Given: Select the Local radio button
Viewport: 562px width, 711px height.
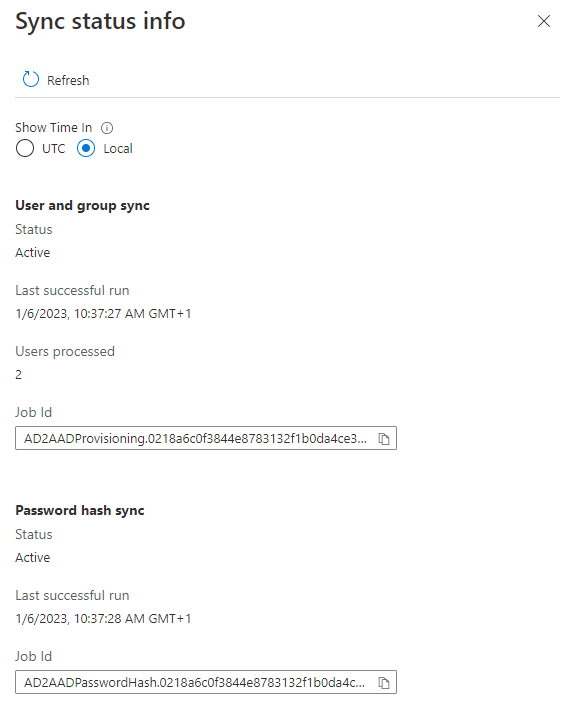Looking at the screenshot, I should click(x=86, y=148).
